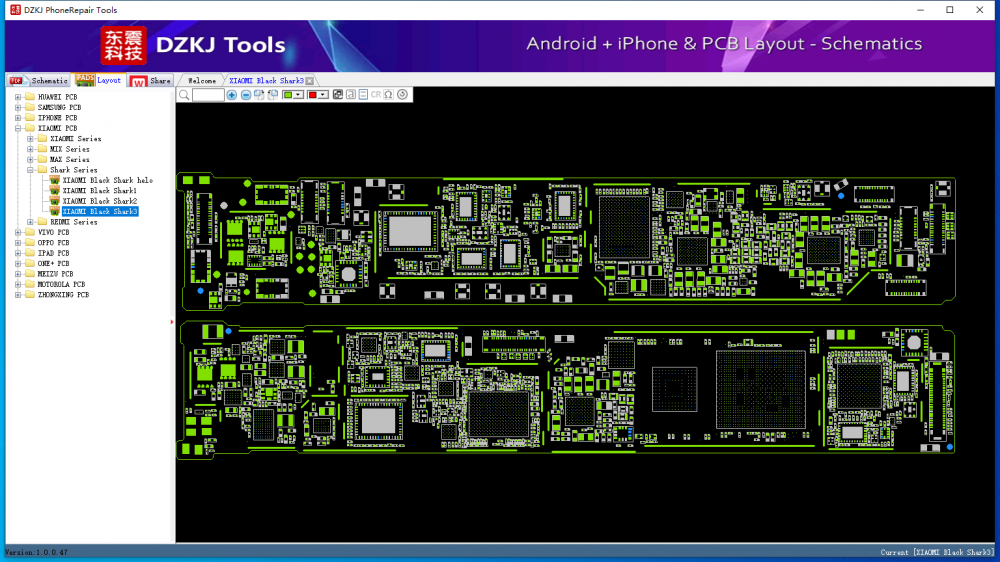Open the Welcome document tab

(201, 80)
